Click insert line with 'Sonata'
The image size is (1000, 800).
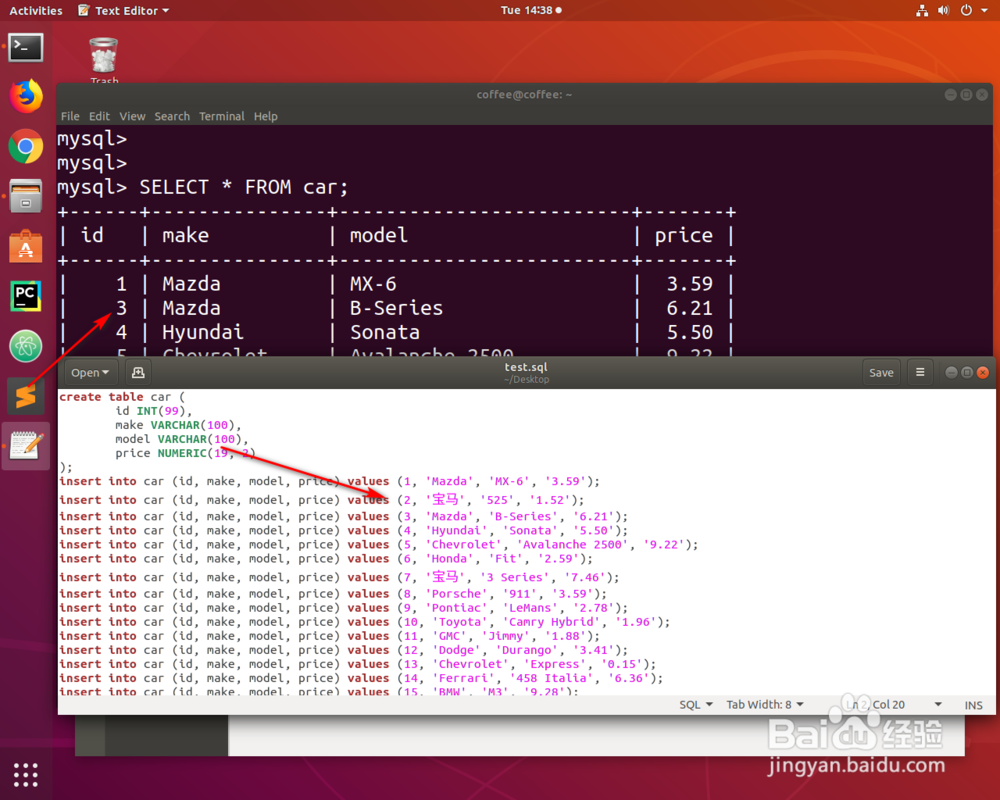[x=343, y=530]
